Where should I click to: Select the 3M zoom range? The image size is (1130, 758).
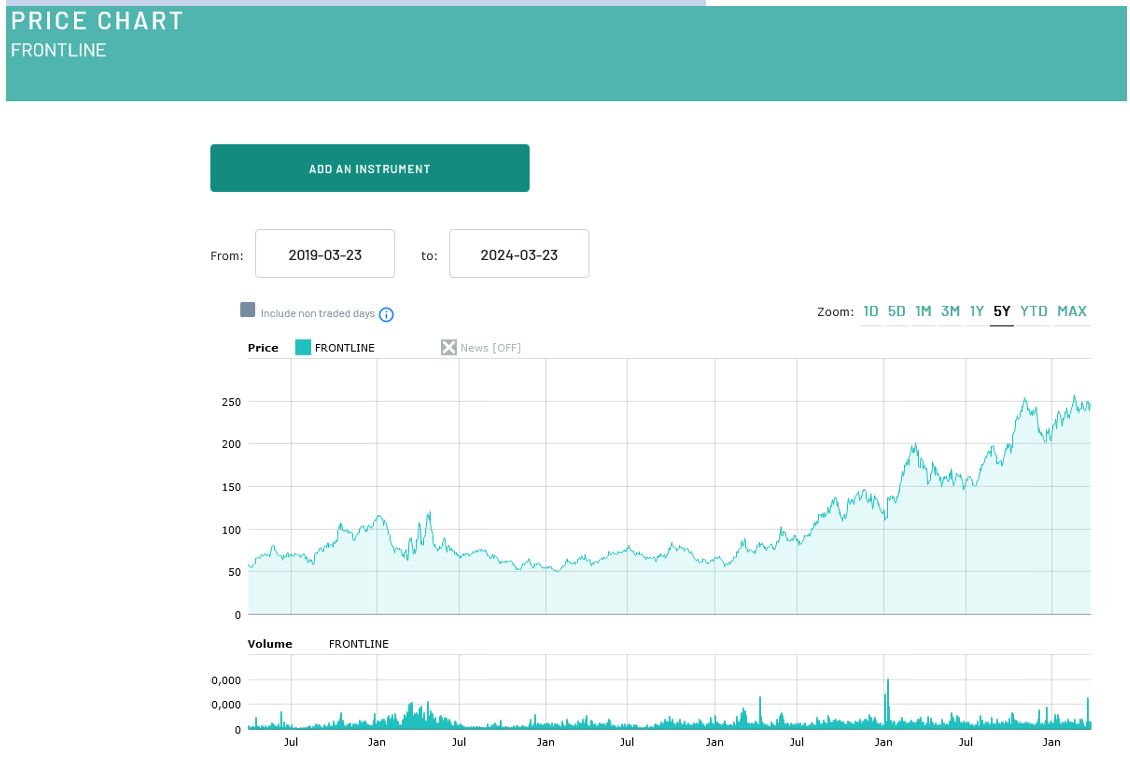tap(950, 311)
